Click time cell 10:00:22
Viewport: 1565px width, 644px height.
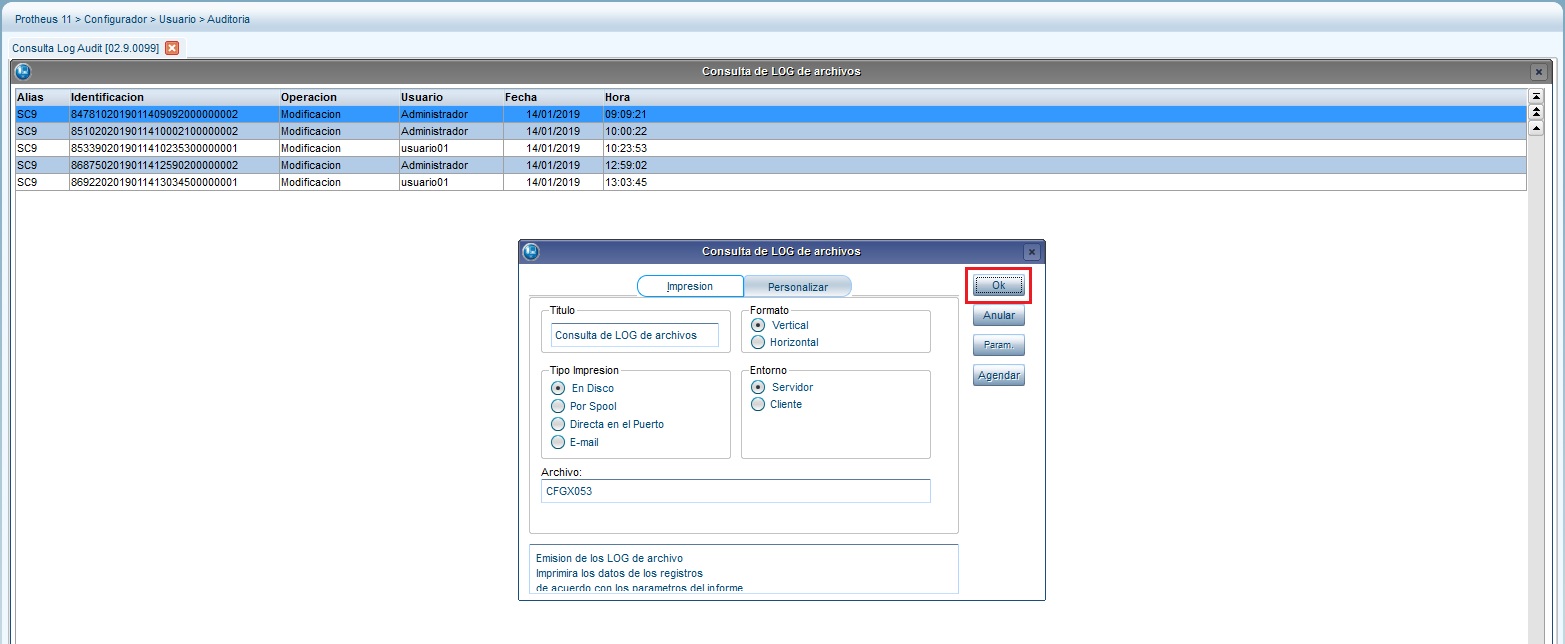(x=626, y=131)
